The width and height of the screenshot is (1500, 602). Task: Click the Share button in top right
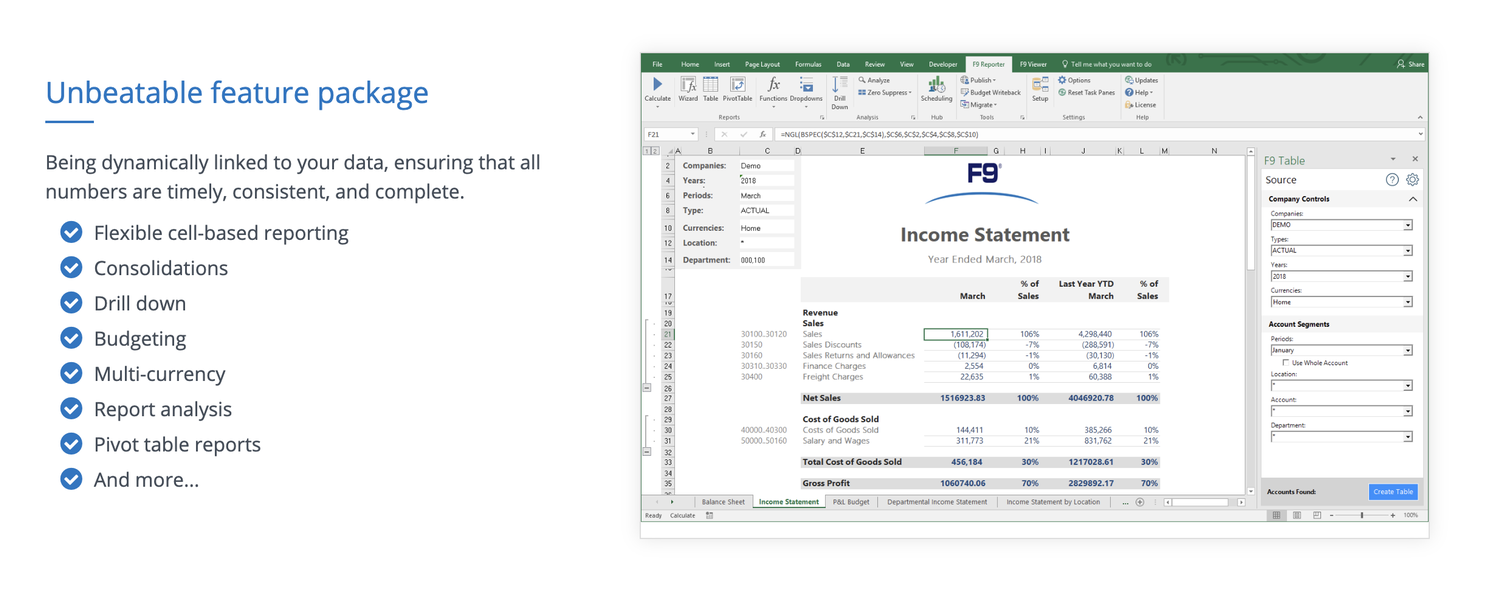(1409, 63)
